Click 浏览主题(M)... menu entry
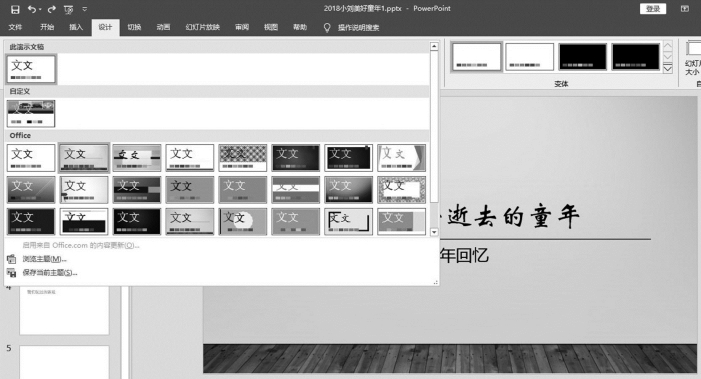701x379 pixels. point(44,259)
